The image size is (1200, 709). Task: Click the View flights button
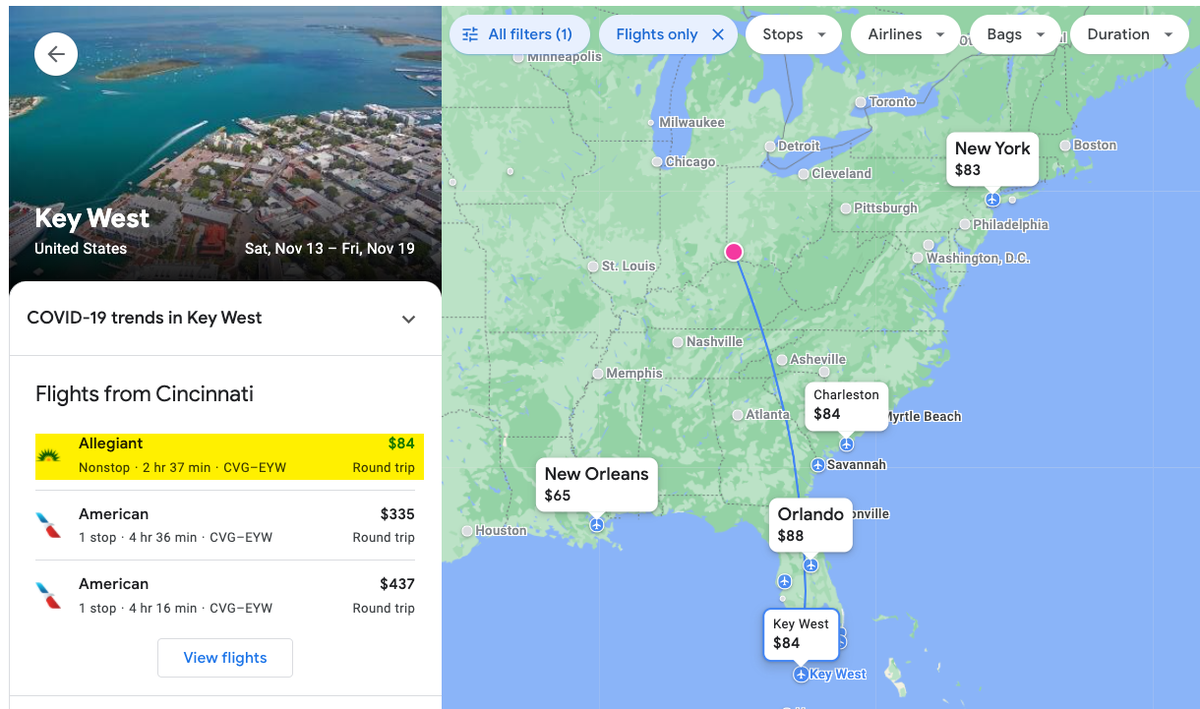224,657
